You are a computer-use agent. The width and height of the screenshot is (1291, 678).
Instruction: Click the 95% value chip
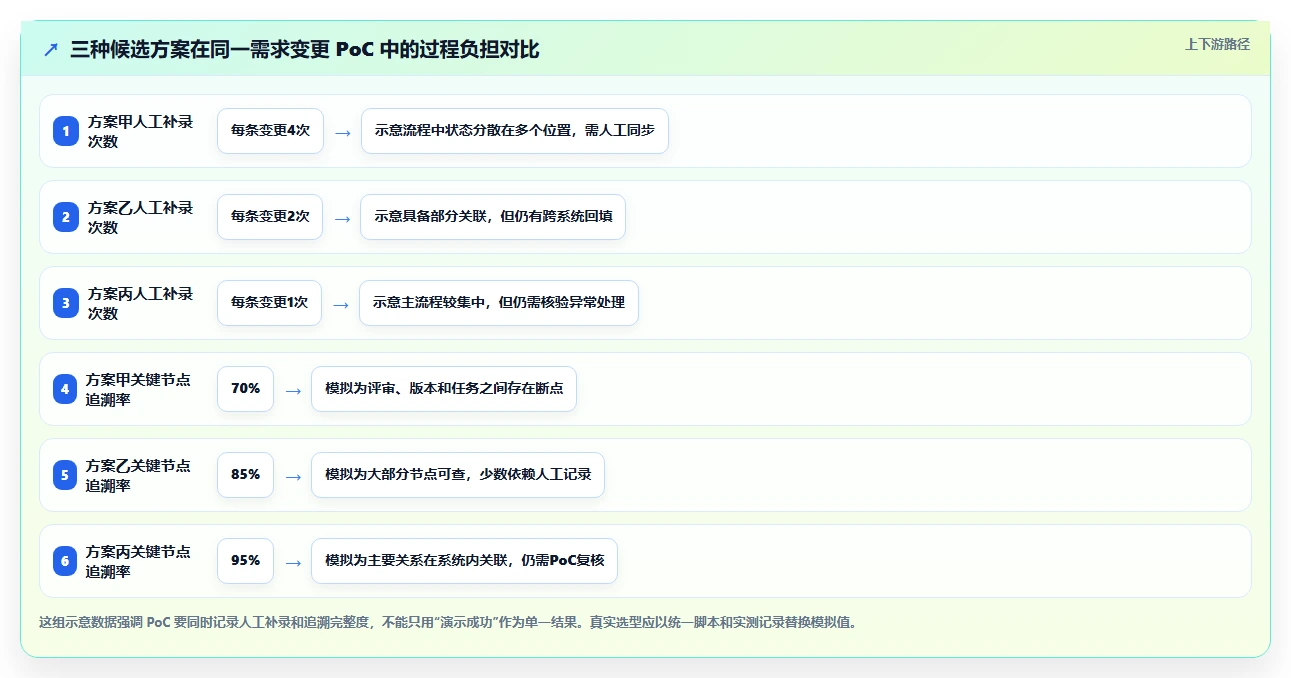tap(245, 561)
